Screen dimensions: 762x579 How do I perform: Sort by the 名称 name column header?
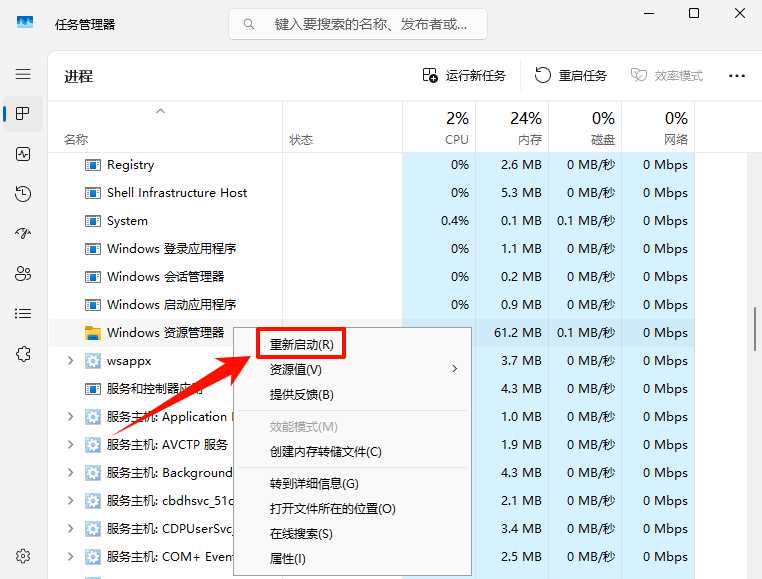[x=165, y=127]
